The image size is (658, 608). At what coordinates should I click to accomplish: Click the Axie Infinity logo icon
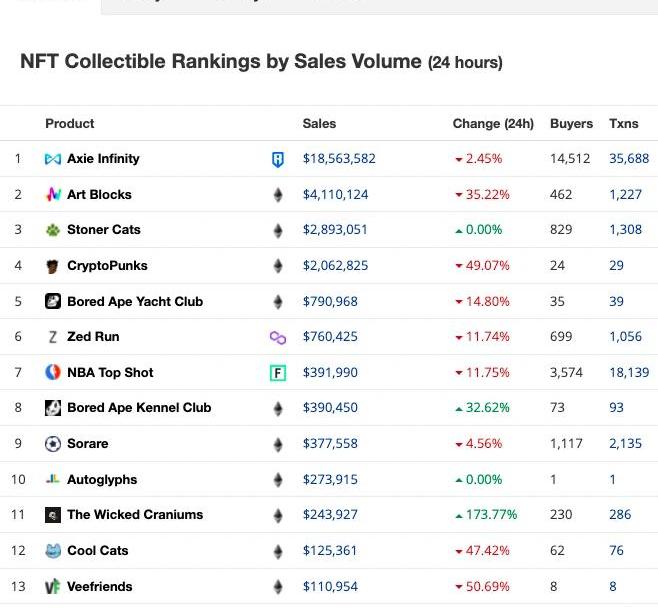coord(53,159)
